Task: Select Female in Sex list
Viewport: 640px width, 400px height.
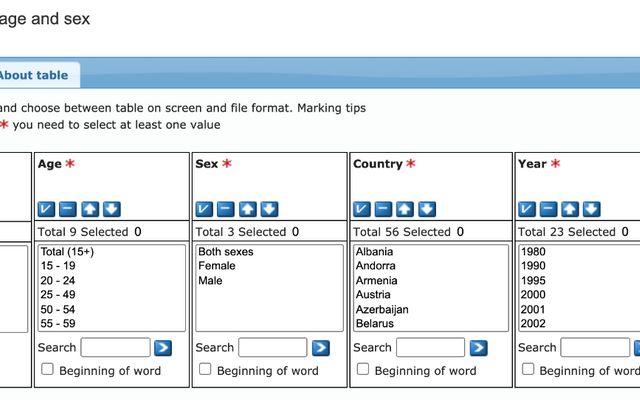Action: click(217, 266)
